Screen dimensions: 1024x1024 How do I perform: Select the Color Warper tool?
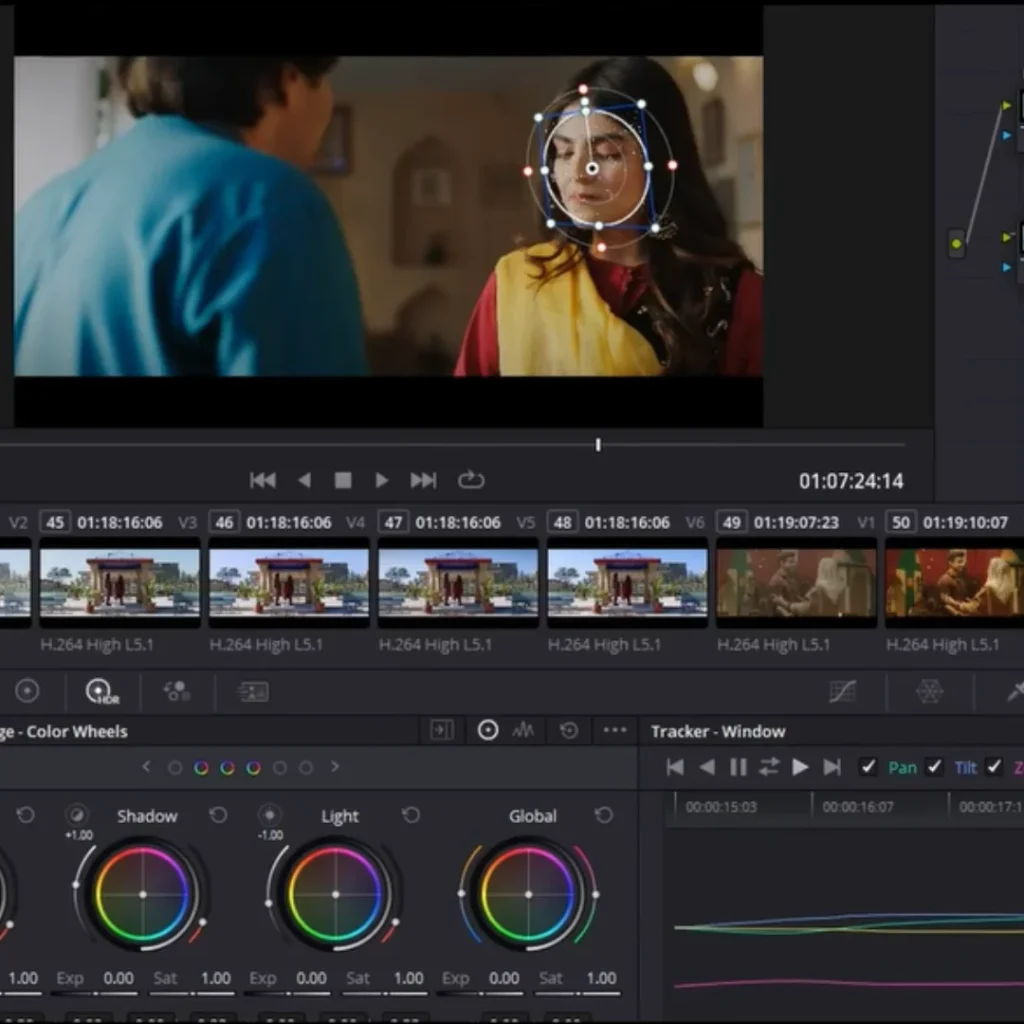(930, 691)
